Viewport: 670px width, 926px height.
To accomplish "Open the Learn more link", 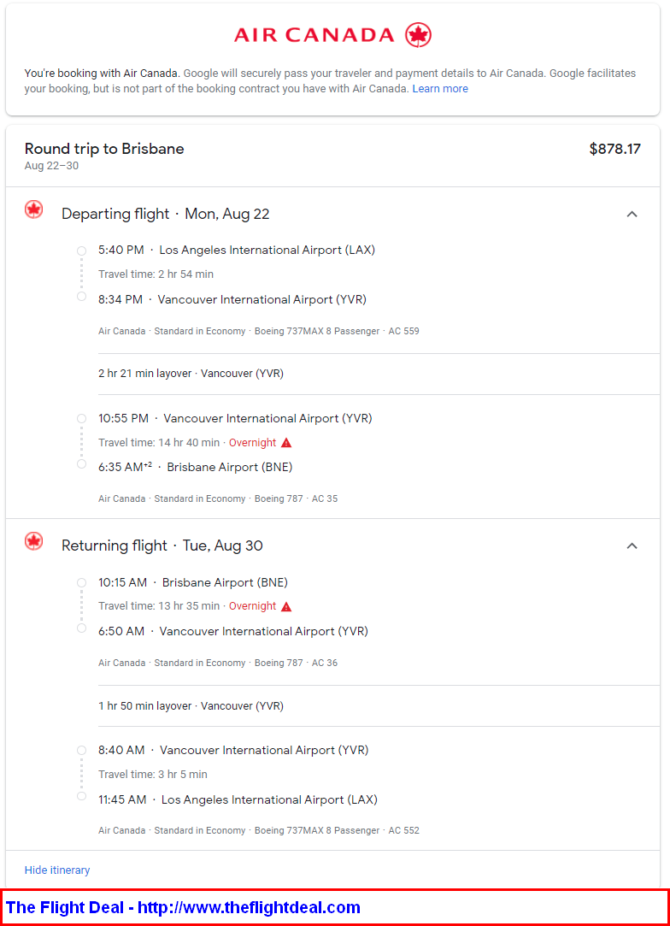I will pos(440,89).
